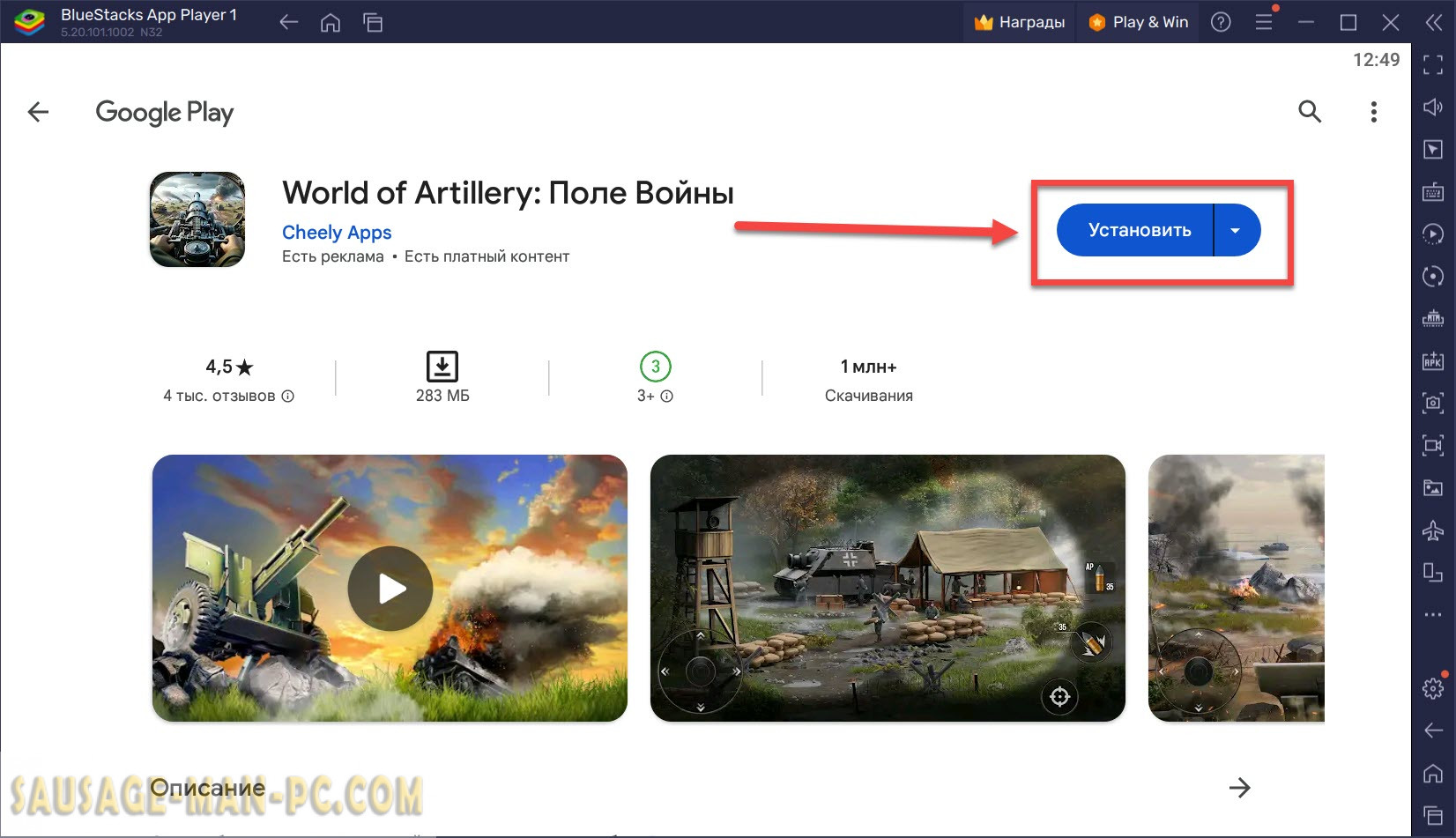Screen dimensions: 1456x838
Task: Open BlueStacks help
Action: coord(1221,22)
